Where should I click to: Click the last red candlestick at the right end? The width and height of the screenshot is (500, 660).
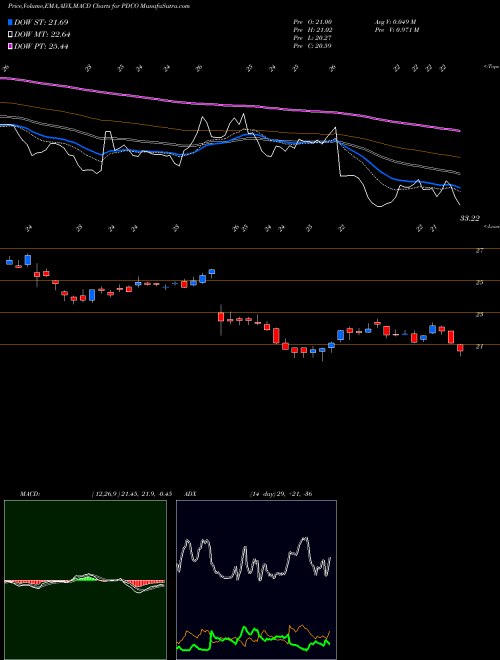click(x=460, y=348)
